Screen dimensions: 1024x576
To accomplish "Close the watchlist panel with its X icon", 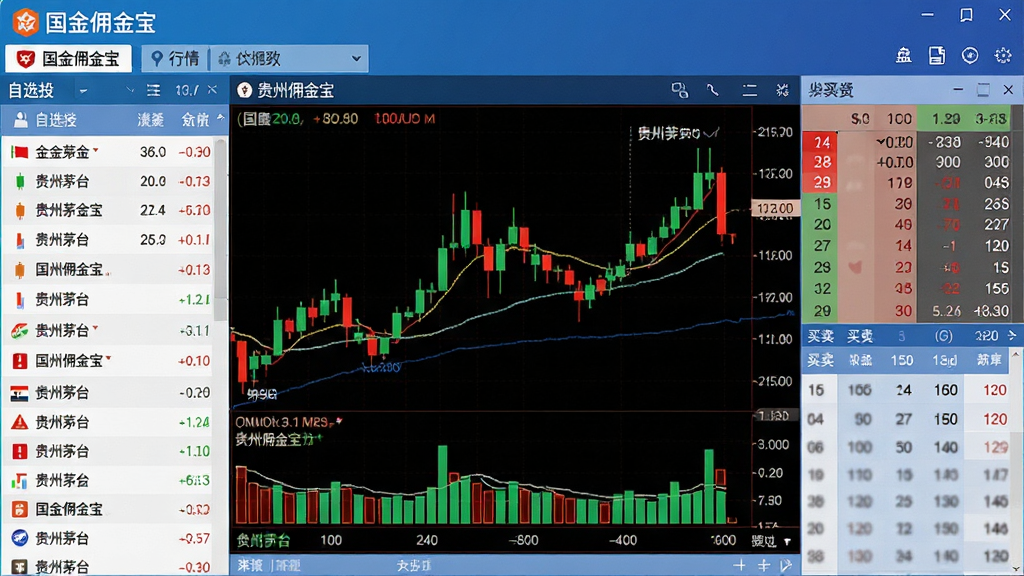I will (212, 89).
